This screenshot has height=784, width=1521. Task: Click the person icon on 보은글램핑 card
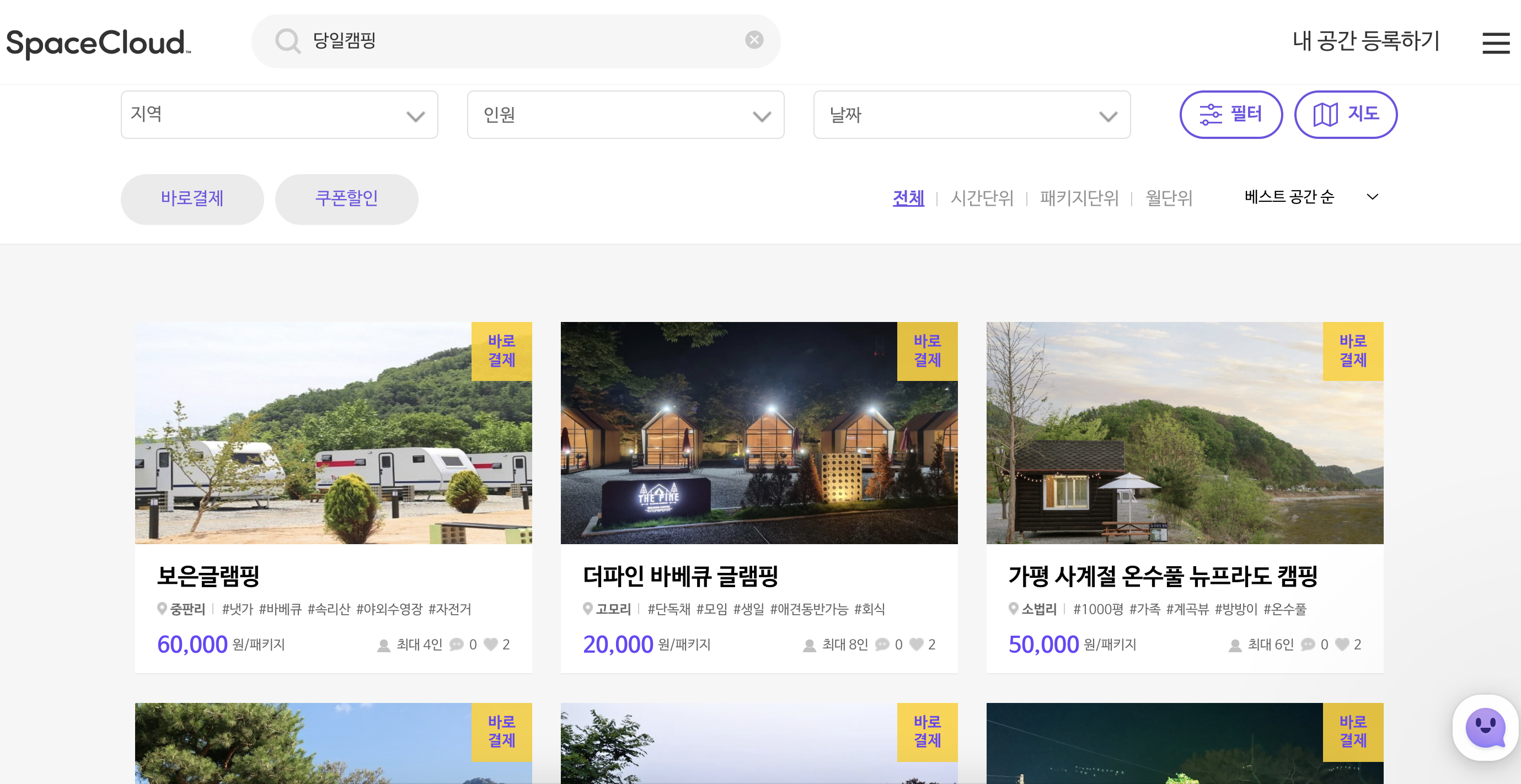pos(384,645)
